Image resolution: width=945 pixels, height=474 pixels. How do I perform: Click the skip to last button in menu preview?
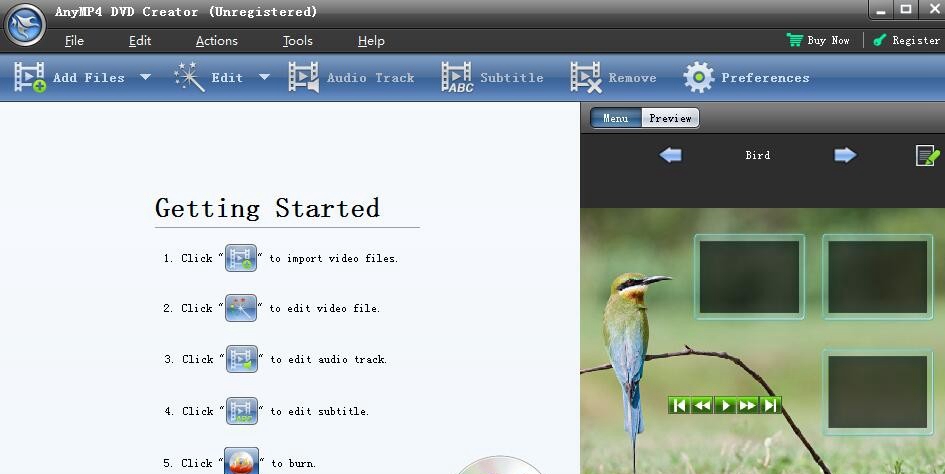click(x=770, y=405)
